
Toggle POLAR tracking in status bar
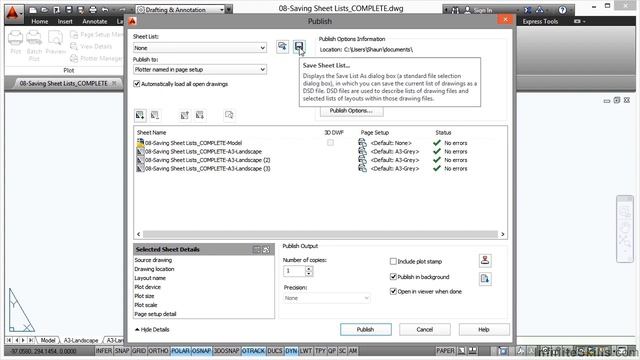point(180,351)
